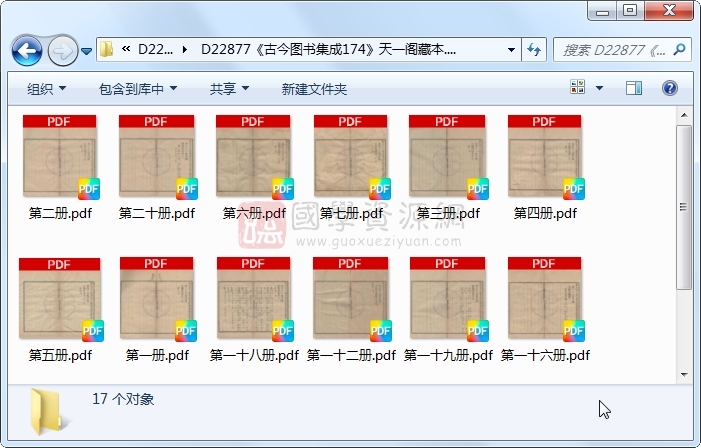Expand hidden path chevron in address bar
701x448 pixels.
(126, 49)
